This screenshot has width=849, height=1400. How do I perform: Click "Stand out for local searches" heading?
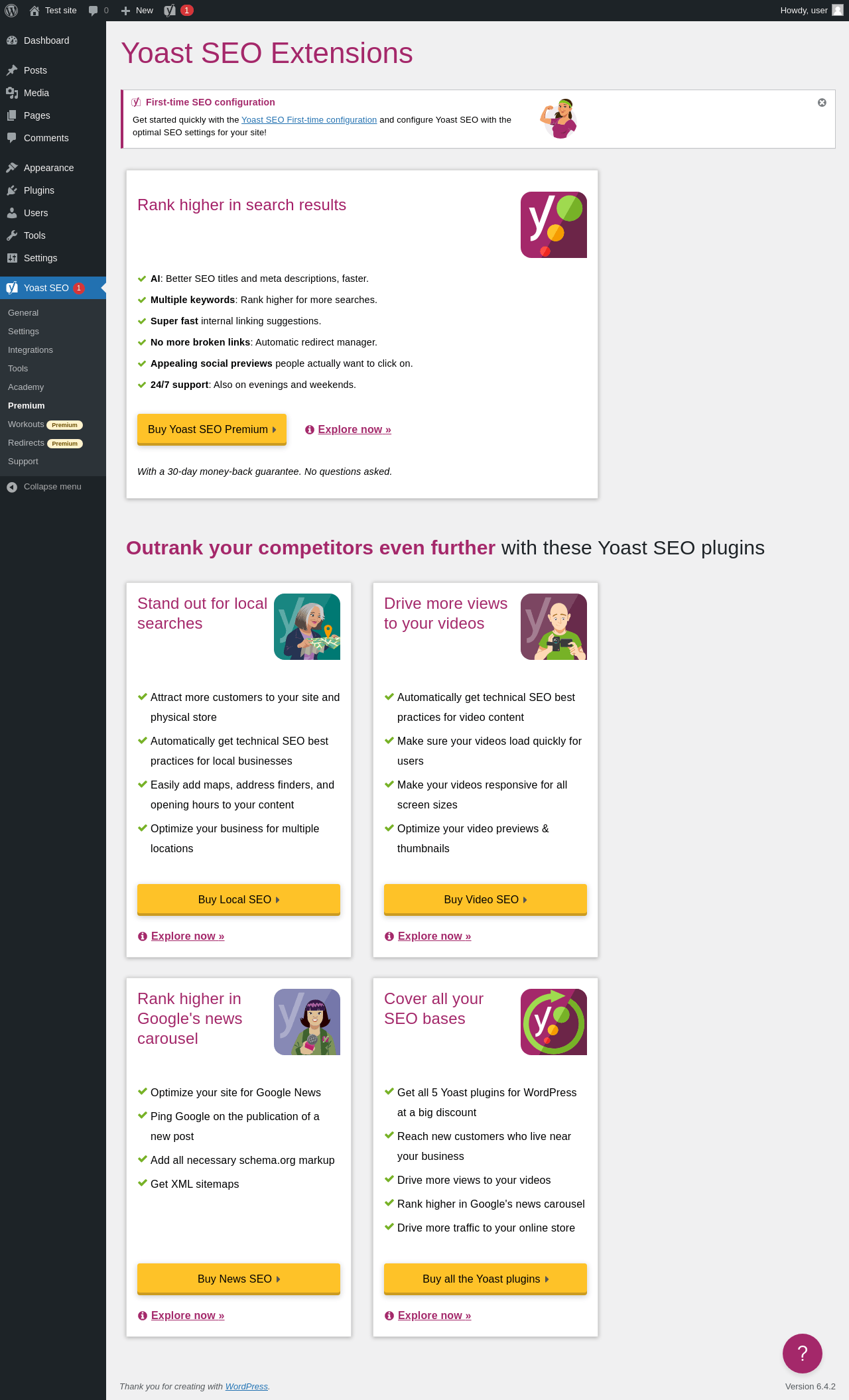202,613
